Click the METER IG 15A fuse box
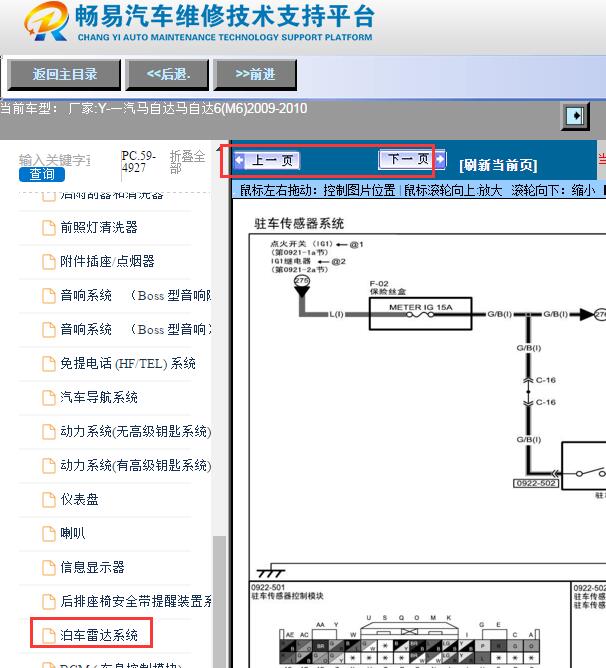Screen dimensions: 606x668 (420, 314)
